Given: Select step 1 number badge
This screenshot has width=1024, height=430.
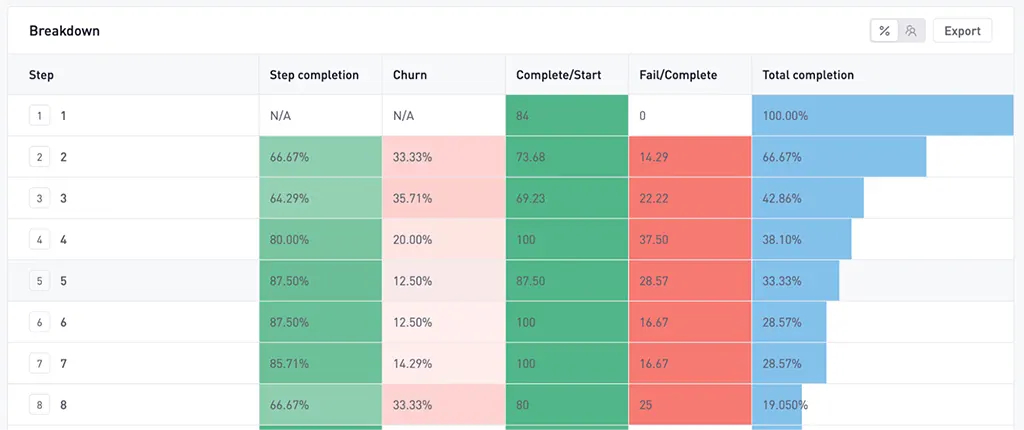Looking at the screenshot, I should [40, 116].
